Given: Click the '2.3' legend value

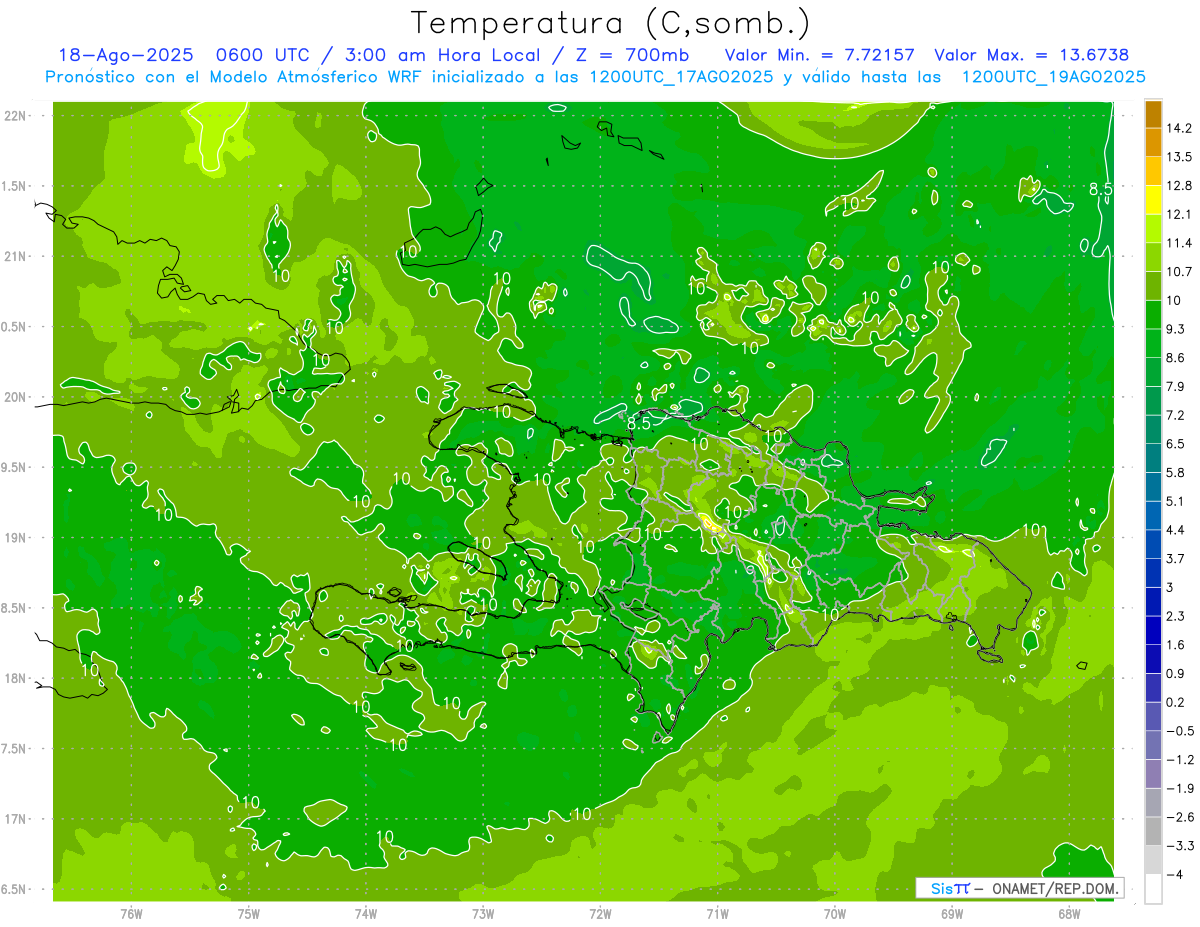Looking at the screenshot, I should 1177,616.
